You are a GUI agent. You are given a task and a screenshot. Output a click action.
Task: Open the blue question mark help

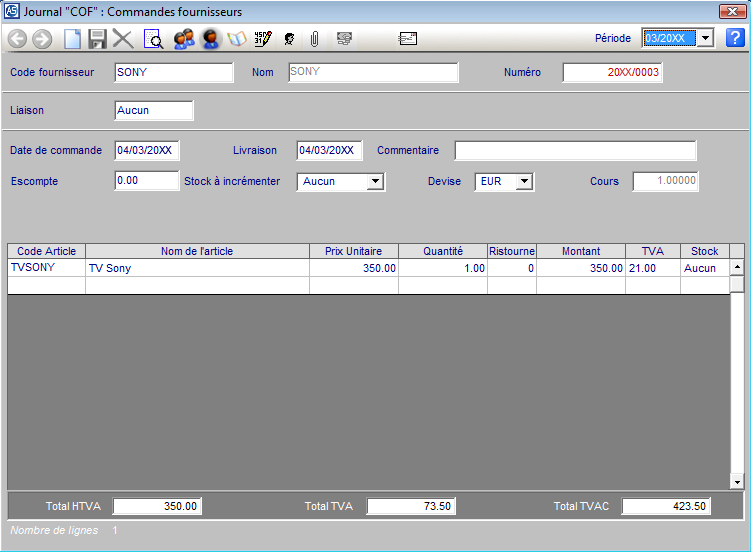coord(735,38)
